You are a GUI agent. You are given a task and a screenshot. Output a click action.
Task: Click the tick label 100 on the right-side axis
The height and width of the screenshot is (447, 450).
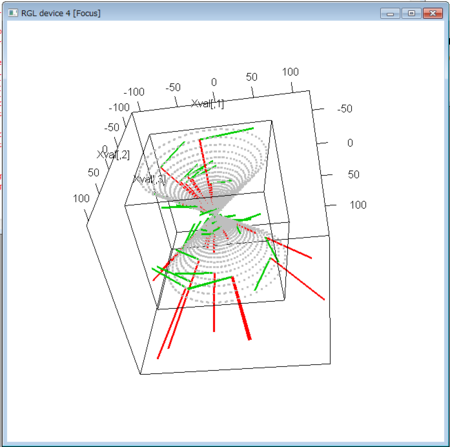358,205
